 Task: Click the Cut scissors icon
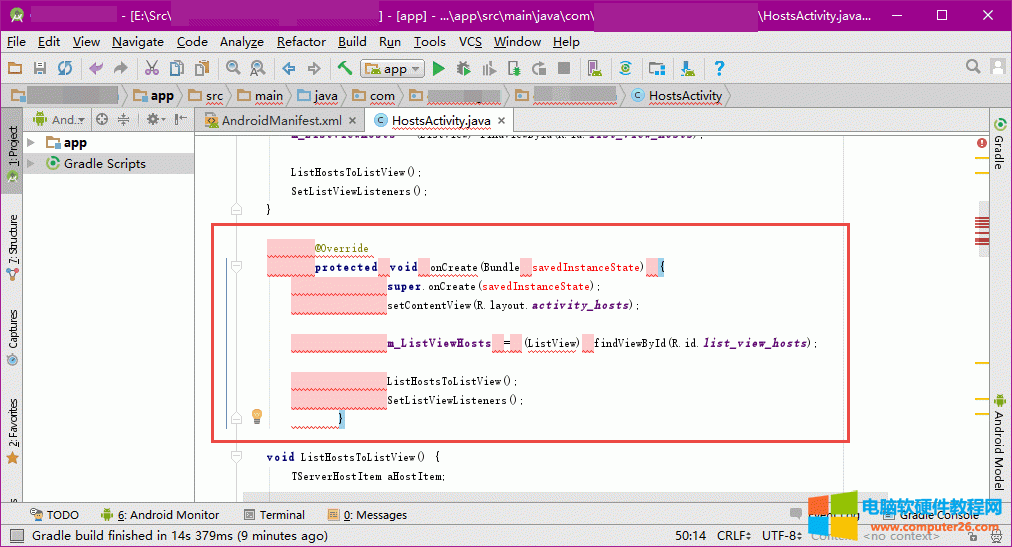152,68
